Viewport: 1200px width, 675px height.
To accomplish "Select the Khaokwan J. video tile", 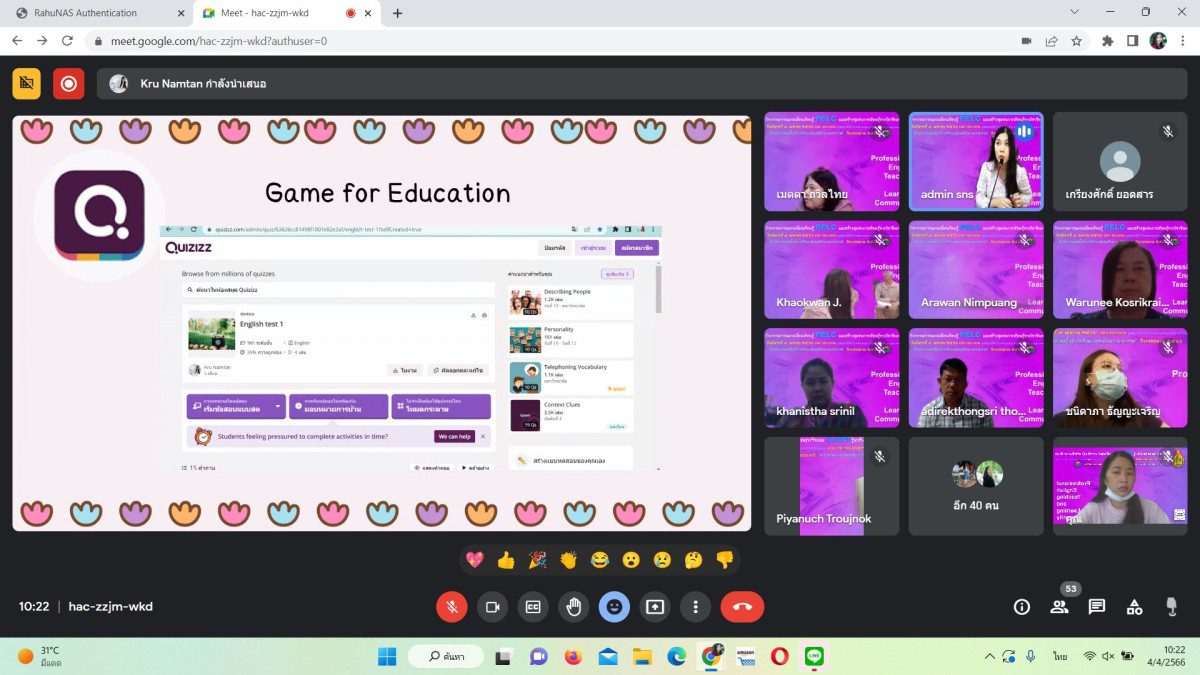I will pos(832,269).
